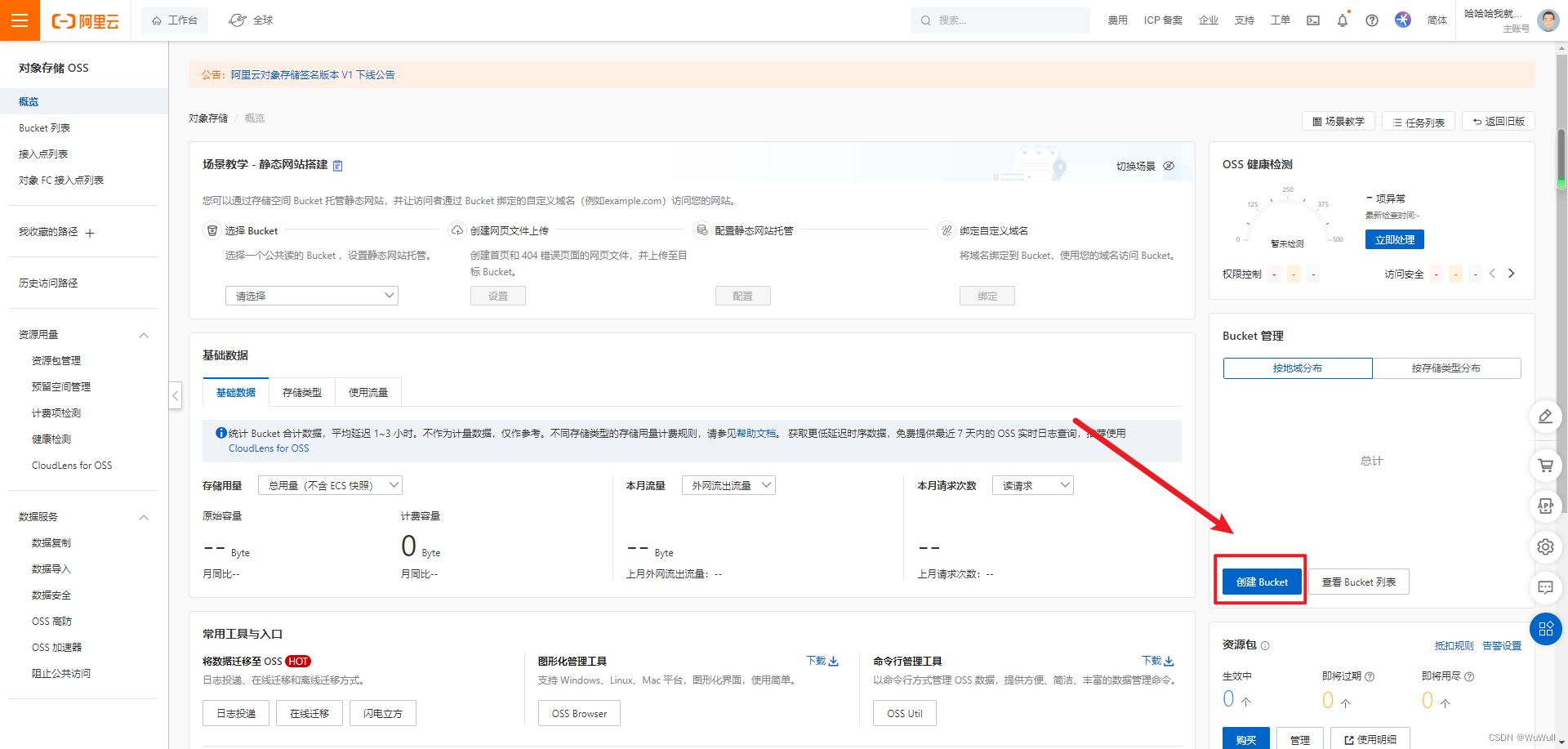Open 资源包管理 in sidebar

pyautogui.click(x=56, y=361)
